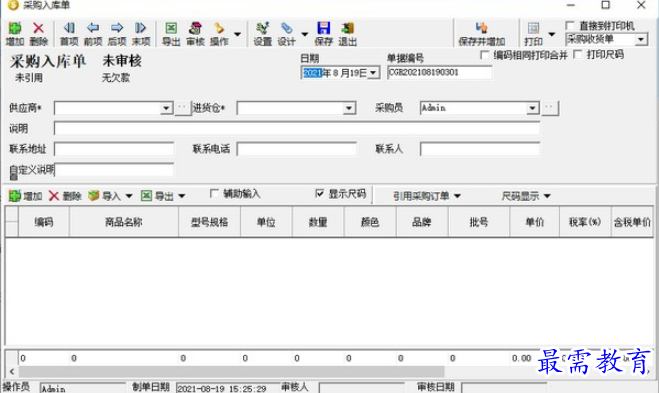Click the 含税单价 column header

(632, 222)
